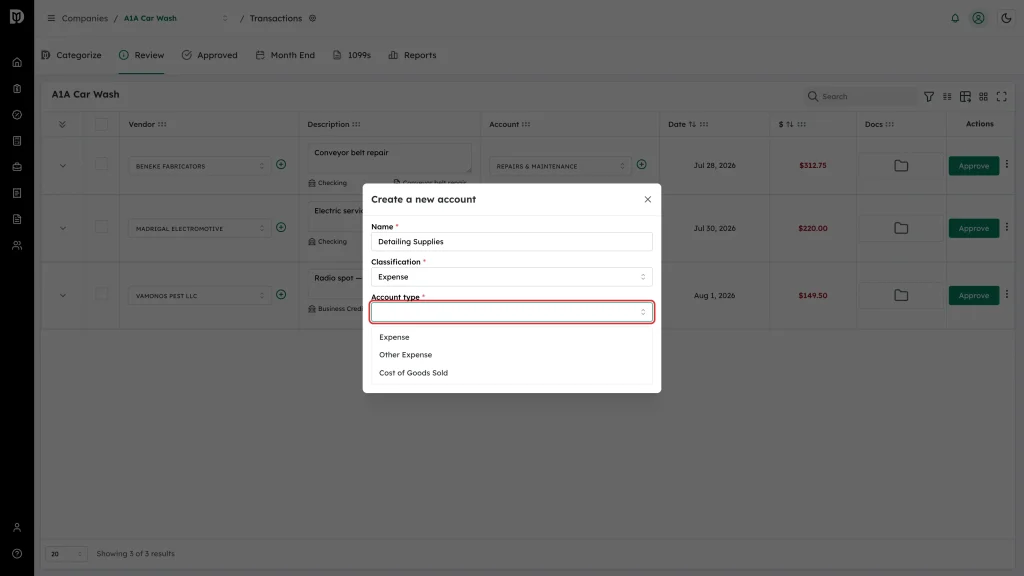Viewport: 1024px width, 576px height.
Task: Approve the Beneke Fabricators transaction
Action: pyautogui.click(x=974, y=166)
